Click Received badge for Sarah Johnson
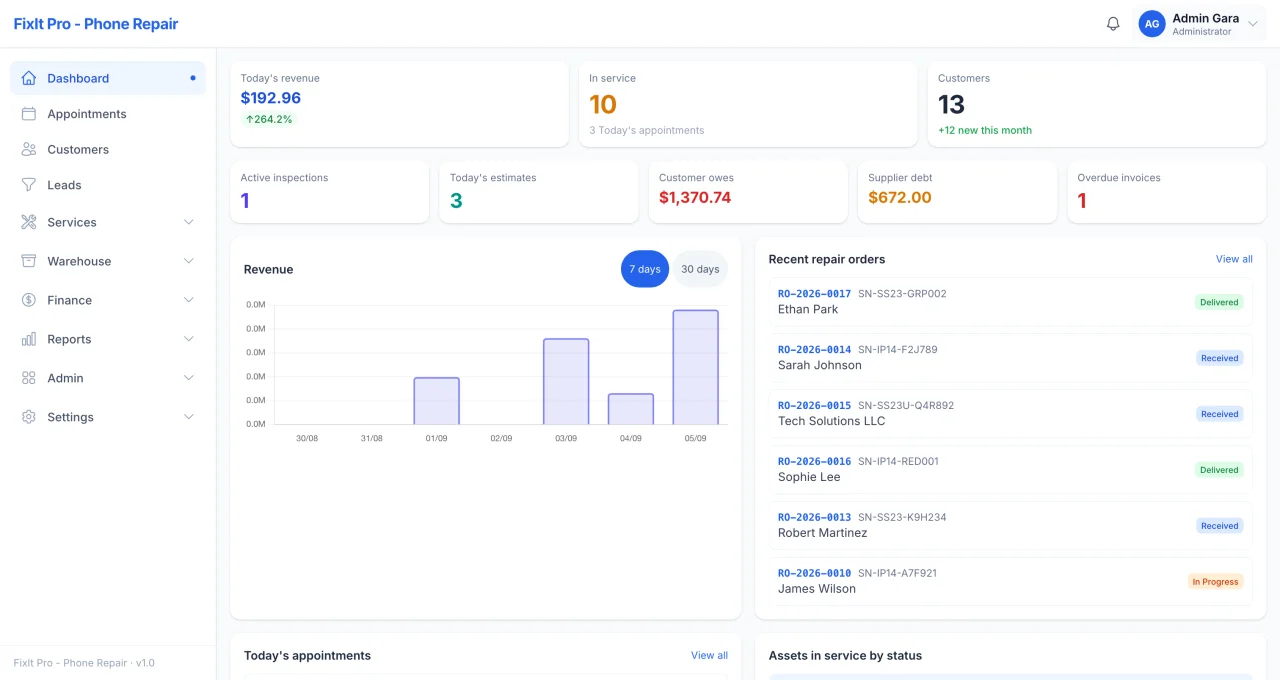This screenshot has height=680, width=1280. (x=1220, y=358)
